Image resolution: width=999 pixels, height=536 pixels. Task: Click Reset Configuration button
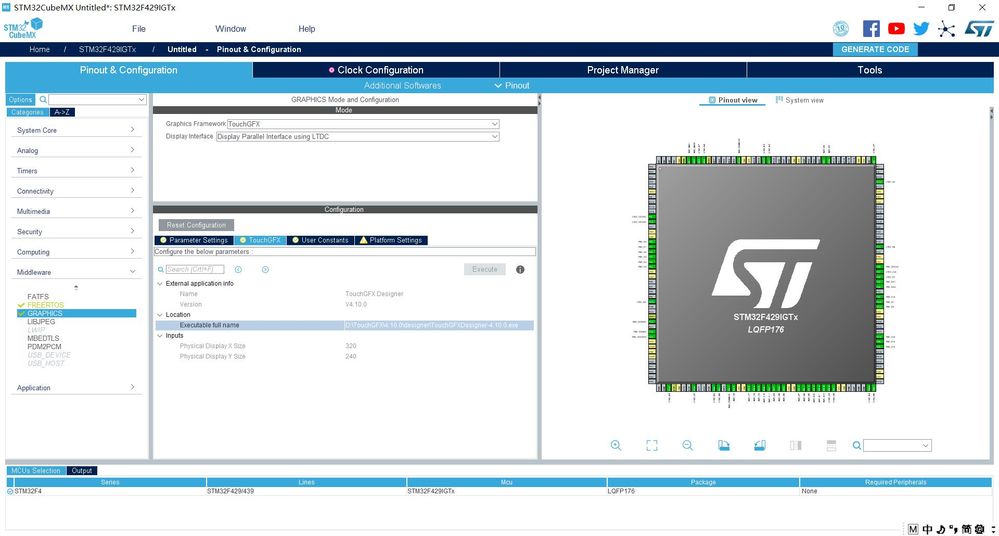pyautogui.click(x=196, y=225)
